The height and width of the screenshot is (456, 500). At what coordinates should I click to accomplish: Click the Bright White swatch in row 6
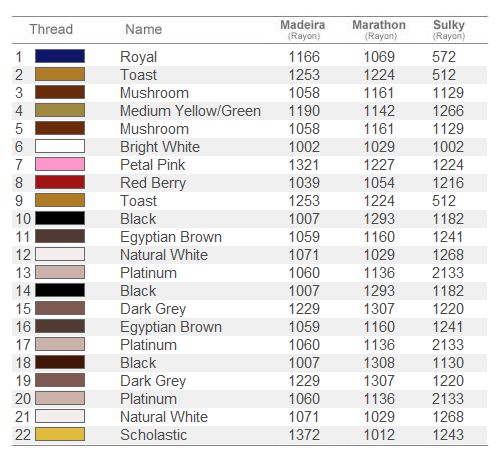tap(60, 146)
